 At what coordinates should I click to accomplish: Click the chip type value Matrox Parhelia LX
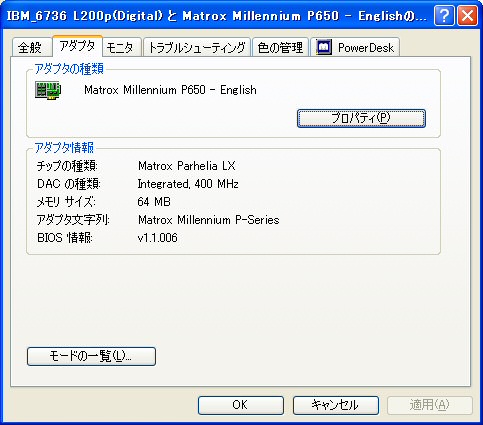187,166
